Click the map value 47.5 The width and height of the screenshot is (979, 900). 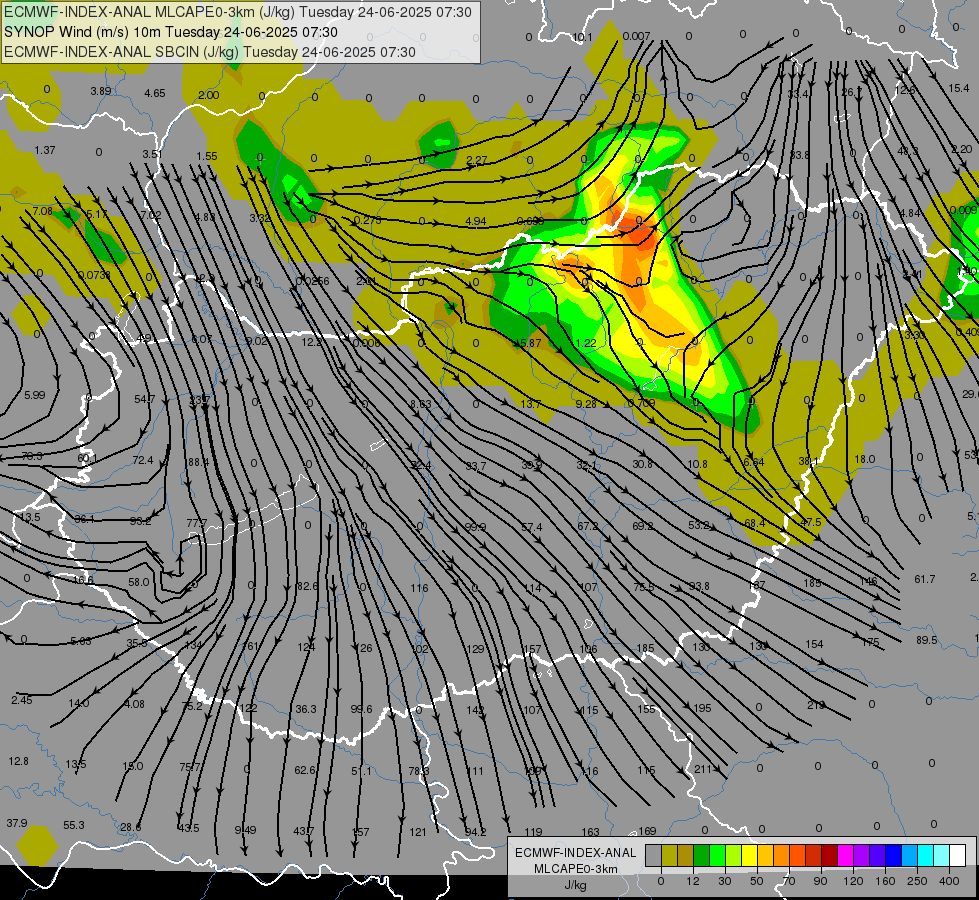point(810,522)
